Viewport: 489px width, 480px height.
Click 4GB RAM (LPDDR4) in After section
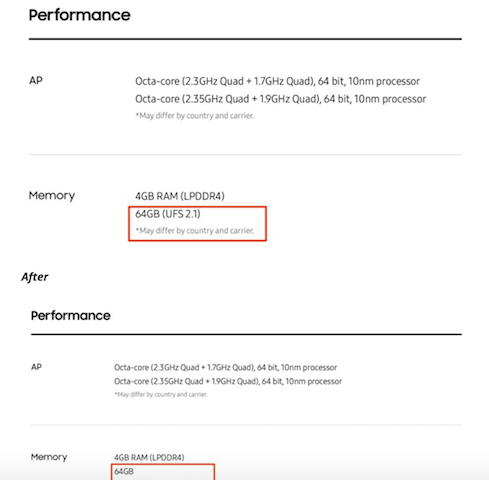(149, 458)
